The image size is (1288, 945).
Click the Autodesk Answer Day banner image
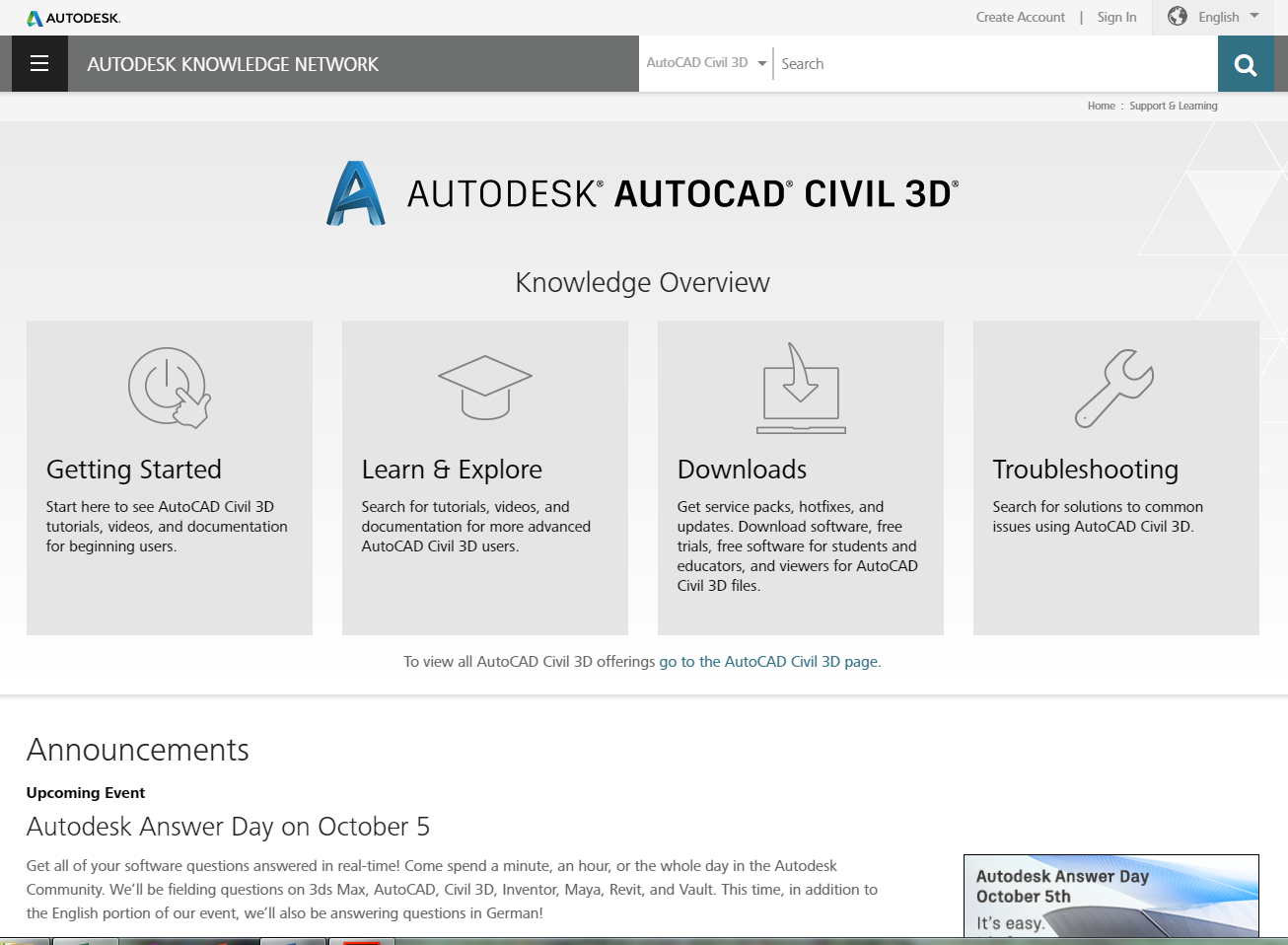tap(1111, 896)
